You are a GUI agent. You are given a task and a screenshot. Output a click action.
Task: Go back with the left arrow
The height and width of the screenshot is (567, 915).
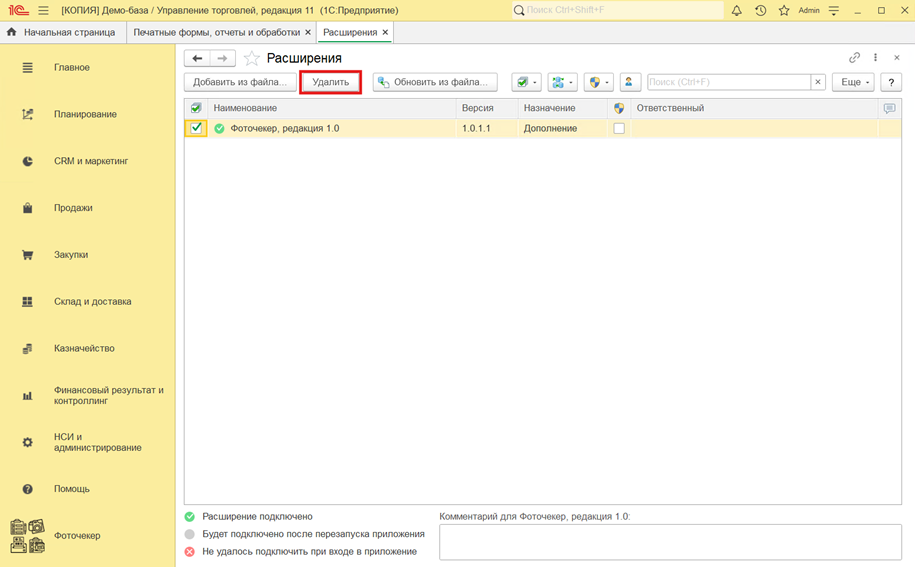point(197,59)
